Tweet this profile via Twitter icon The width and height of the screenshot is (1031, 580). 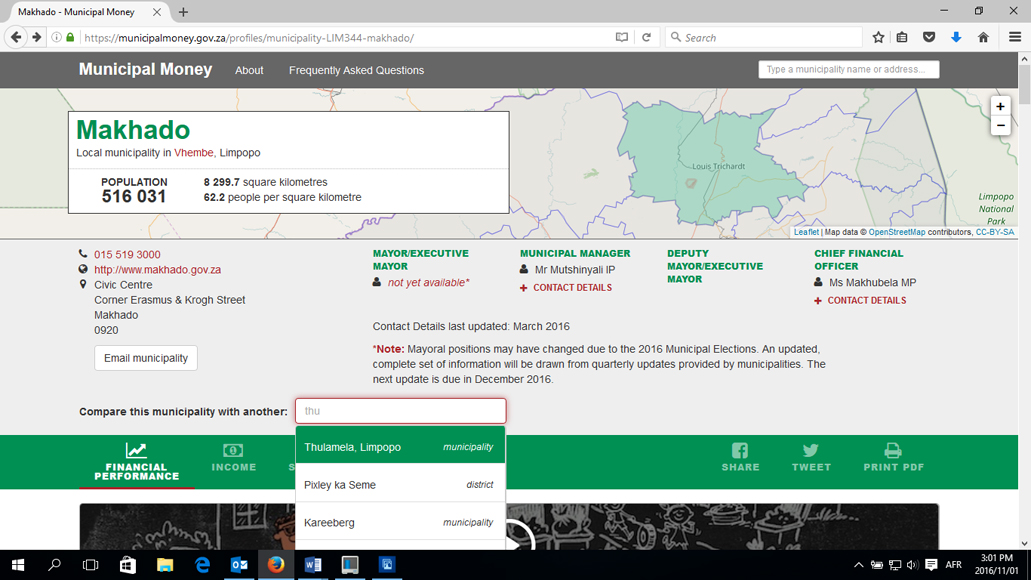(811, 458)
